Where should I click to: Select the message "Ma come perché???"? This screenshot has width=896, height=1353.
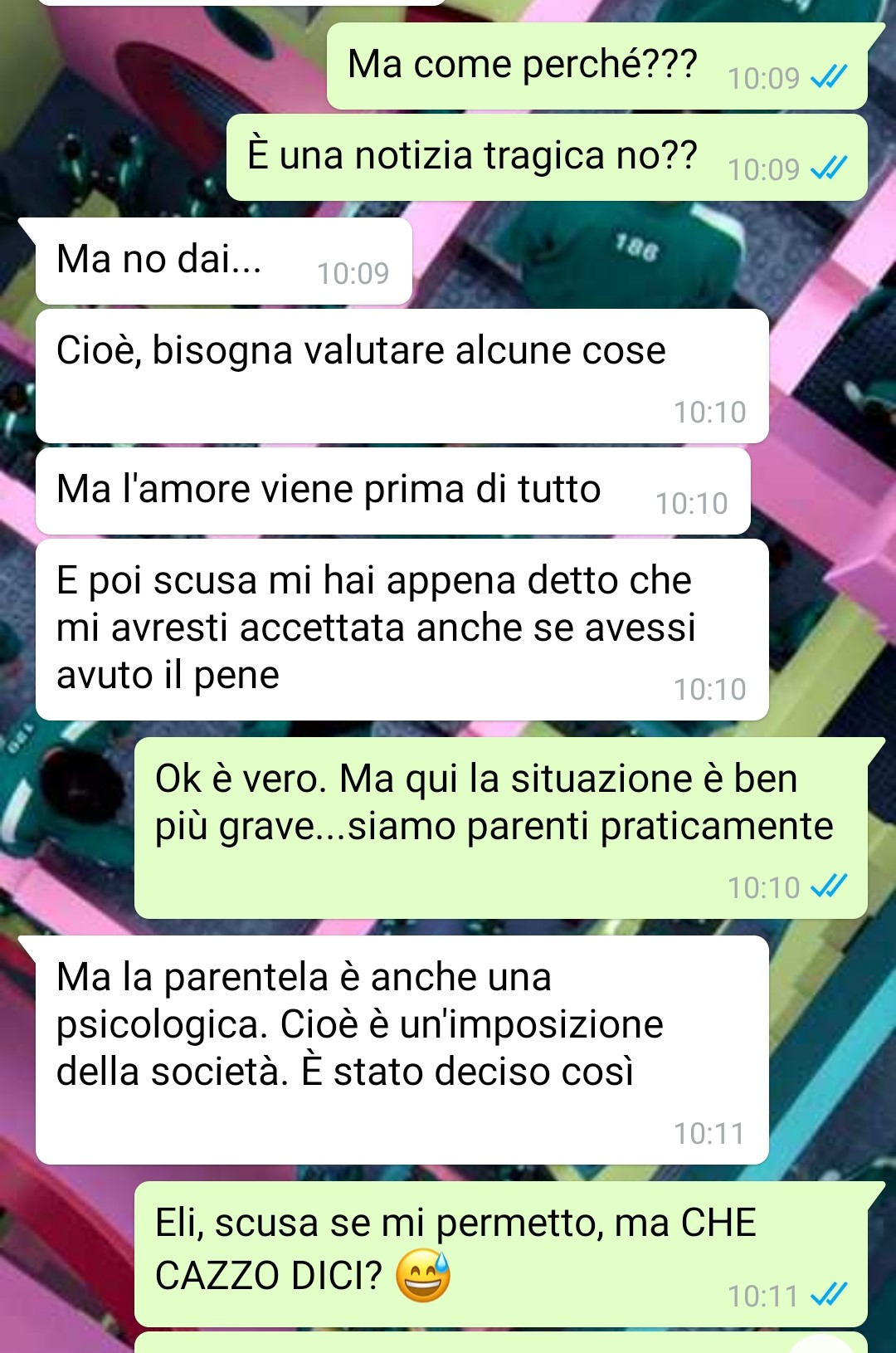[x=597, y=66]
